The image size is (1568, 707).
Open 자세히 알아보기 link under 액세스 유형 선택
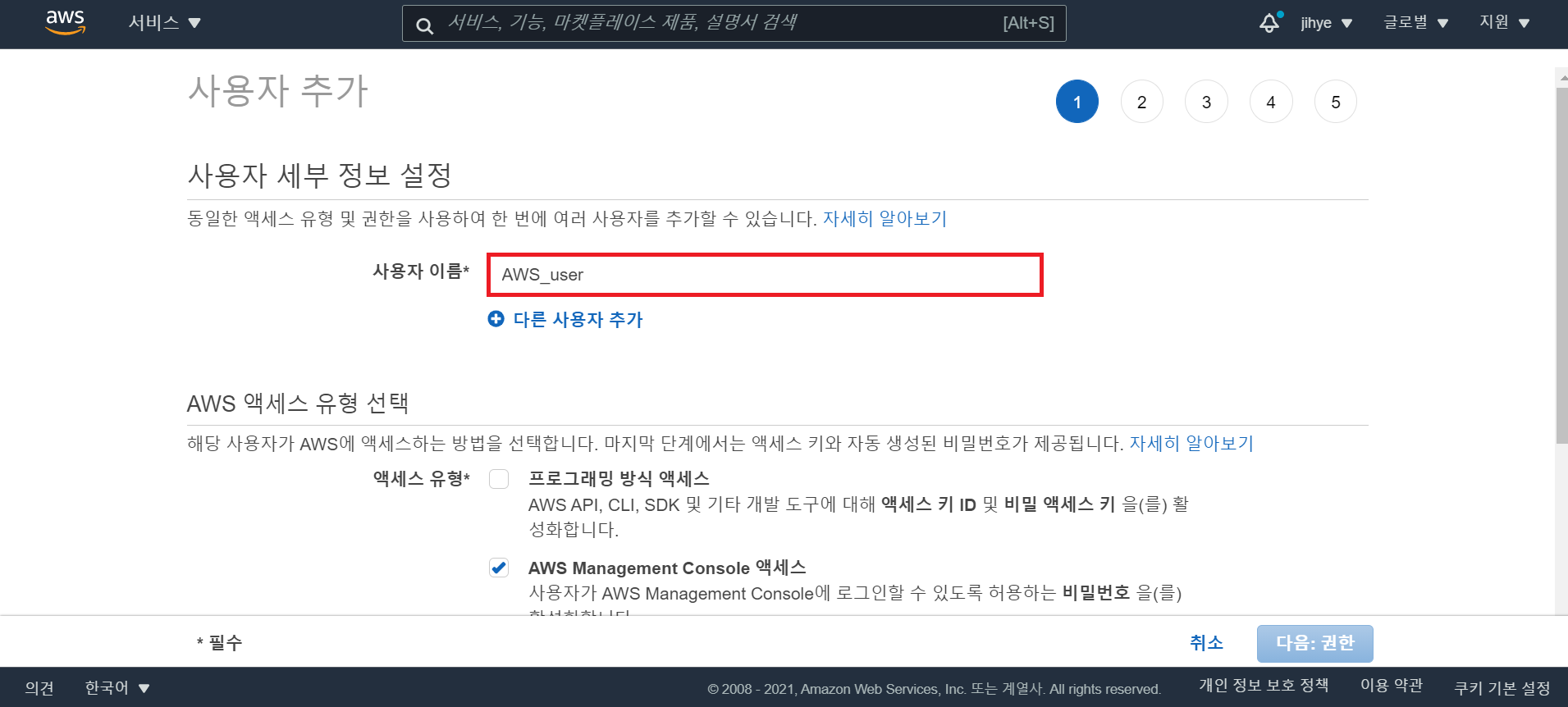pyautogui.click(x=1191, y=444)
